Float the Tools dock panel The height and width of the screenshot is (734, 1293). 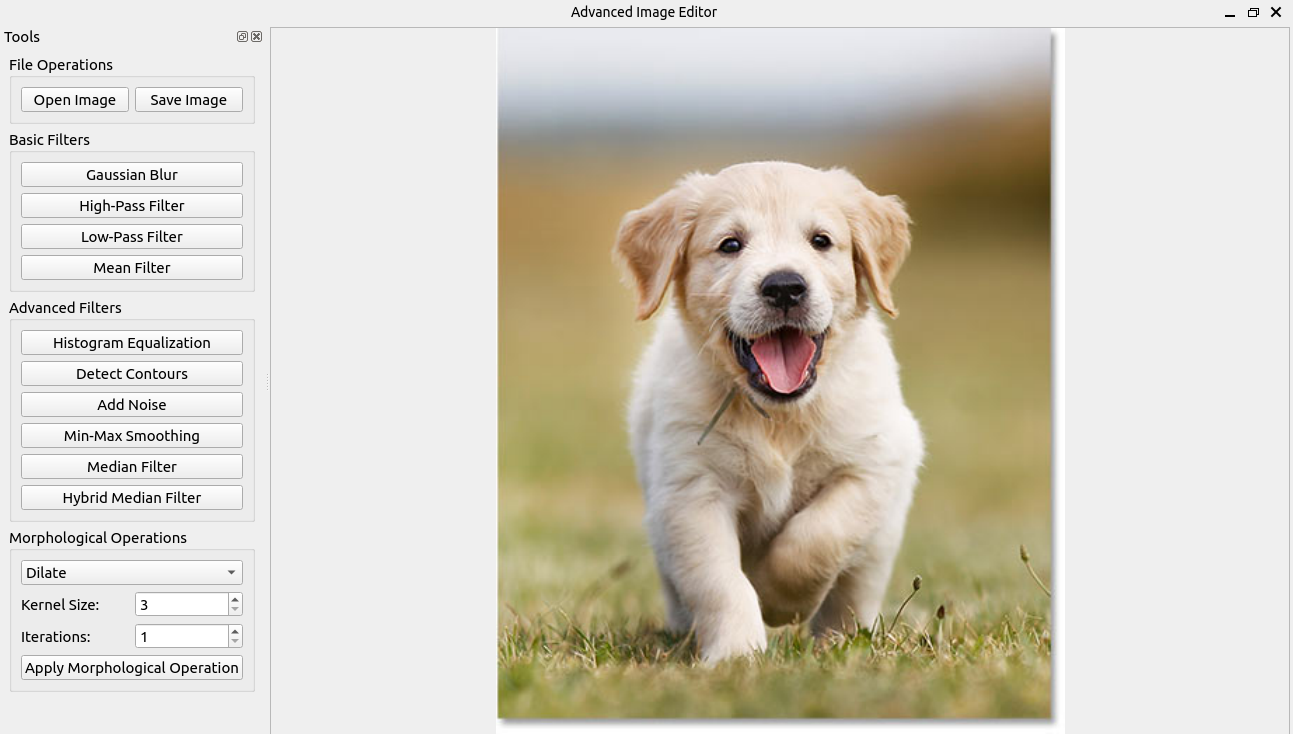coord(242,37)
